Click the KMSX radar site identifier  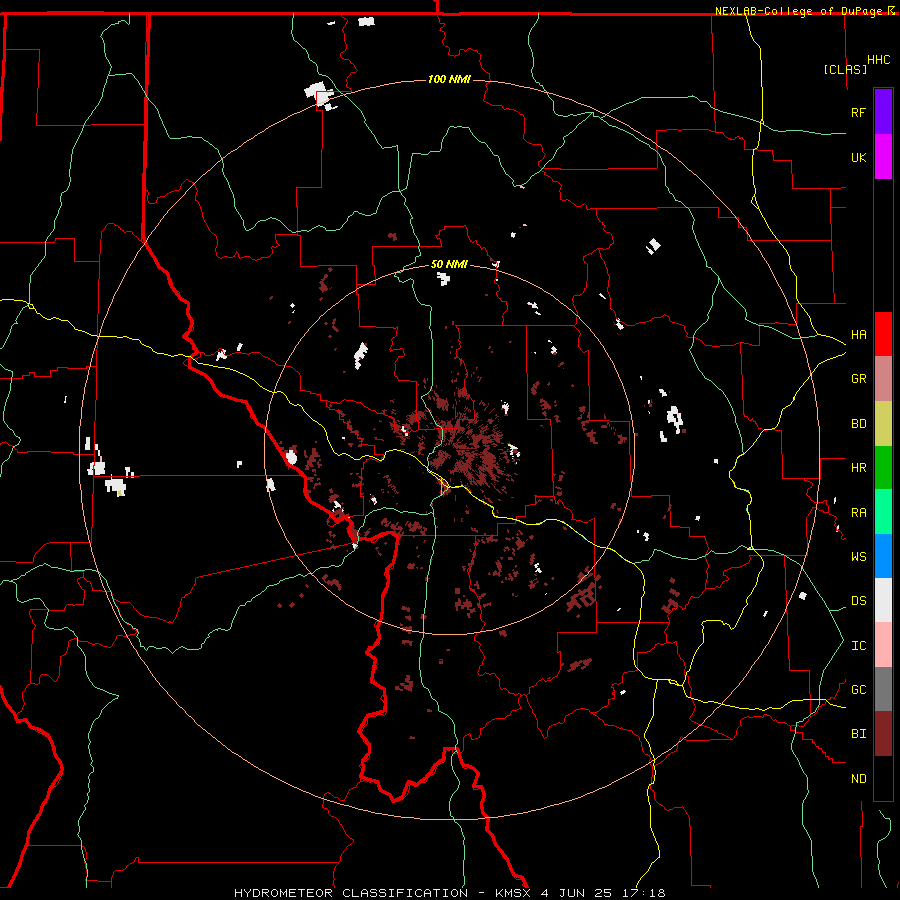click(x=515, y=893)
